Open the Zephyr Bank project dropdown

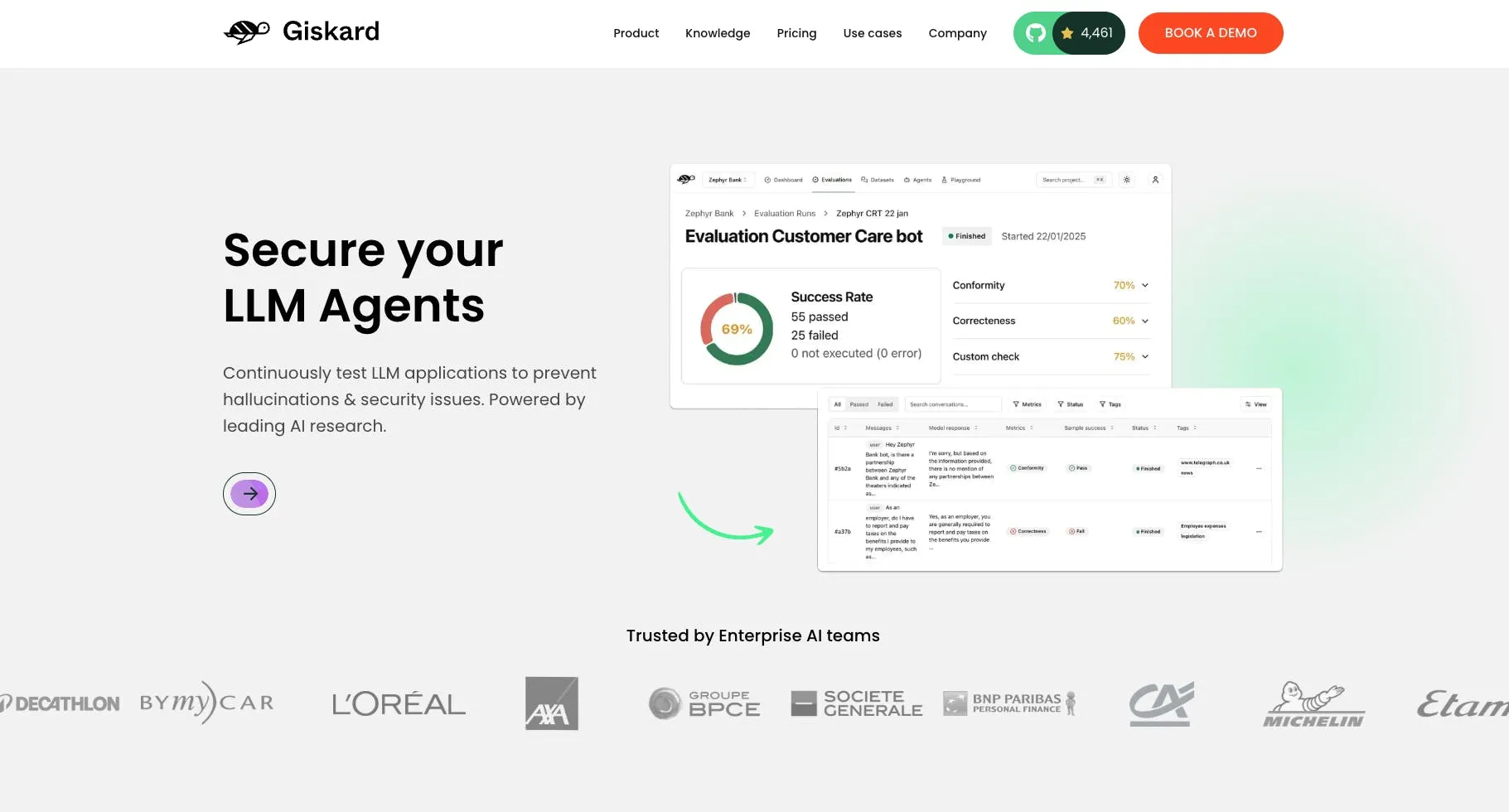coord(727,180)
